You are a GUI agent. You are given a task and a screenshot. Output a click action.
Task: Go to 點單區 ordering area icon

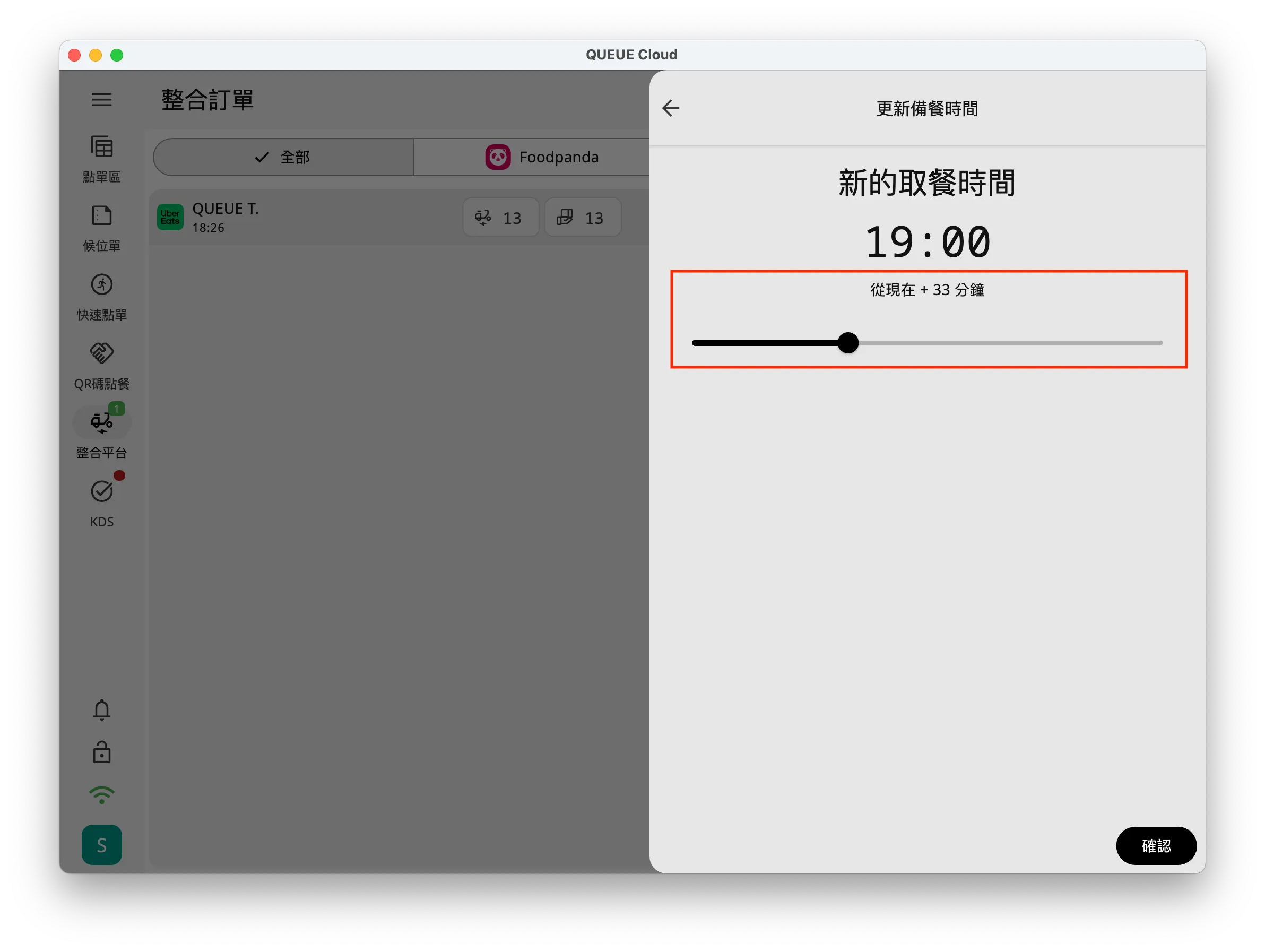click(102, 148)
